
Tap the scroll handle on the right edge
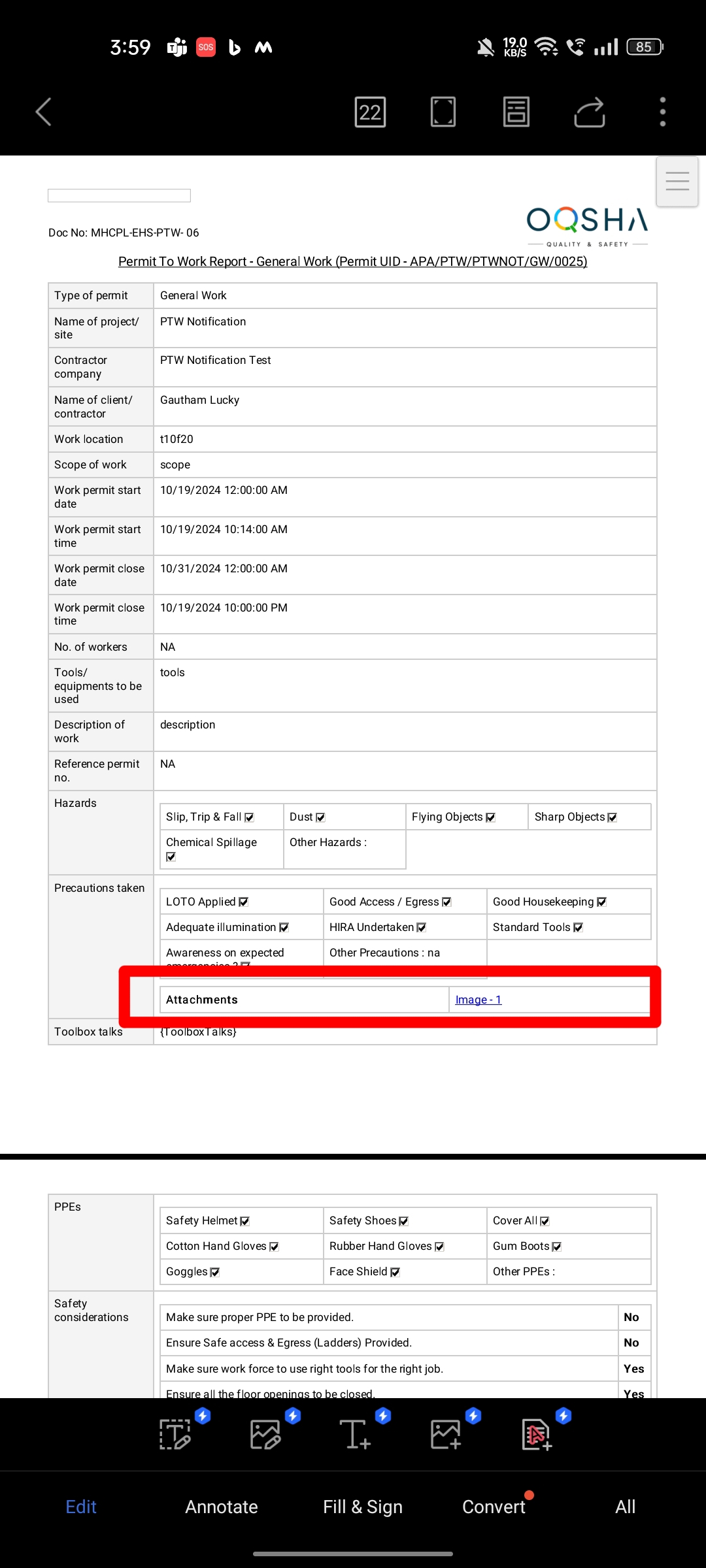click(677, 182)
